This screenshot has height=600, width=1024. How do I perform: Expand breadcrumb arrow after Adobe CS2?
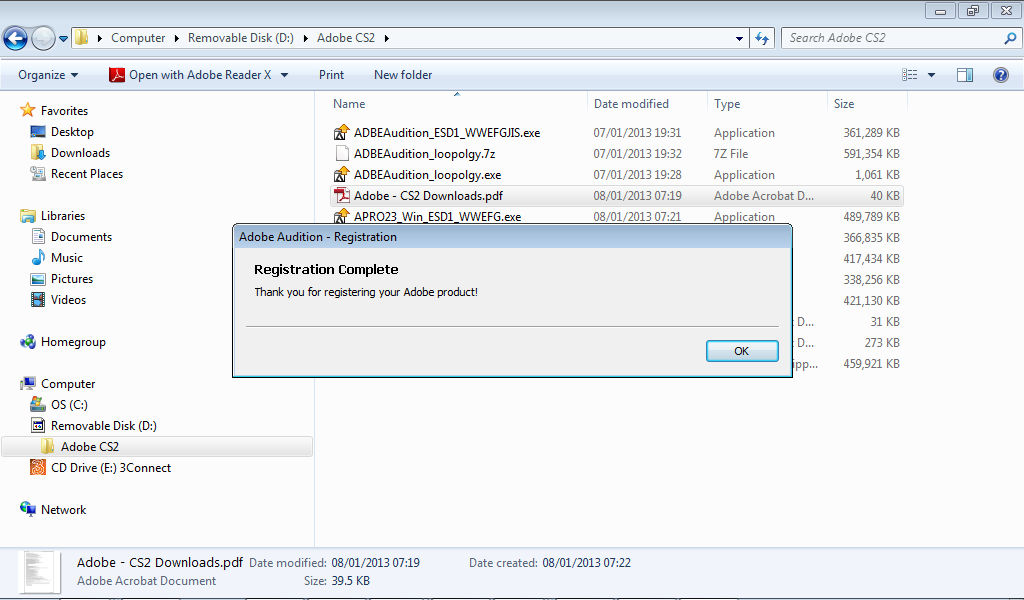pos(387,39)
